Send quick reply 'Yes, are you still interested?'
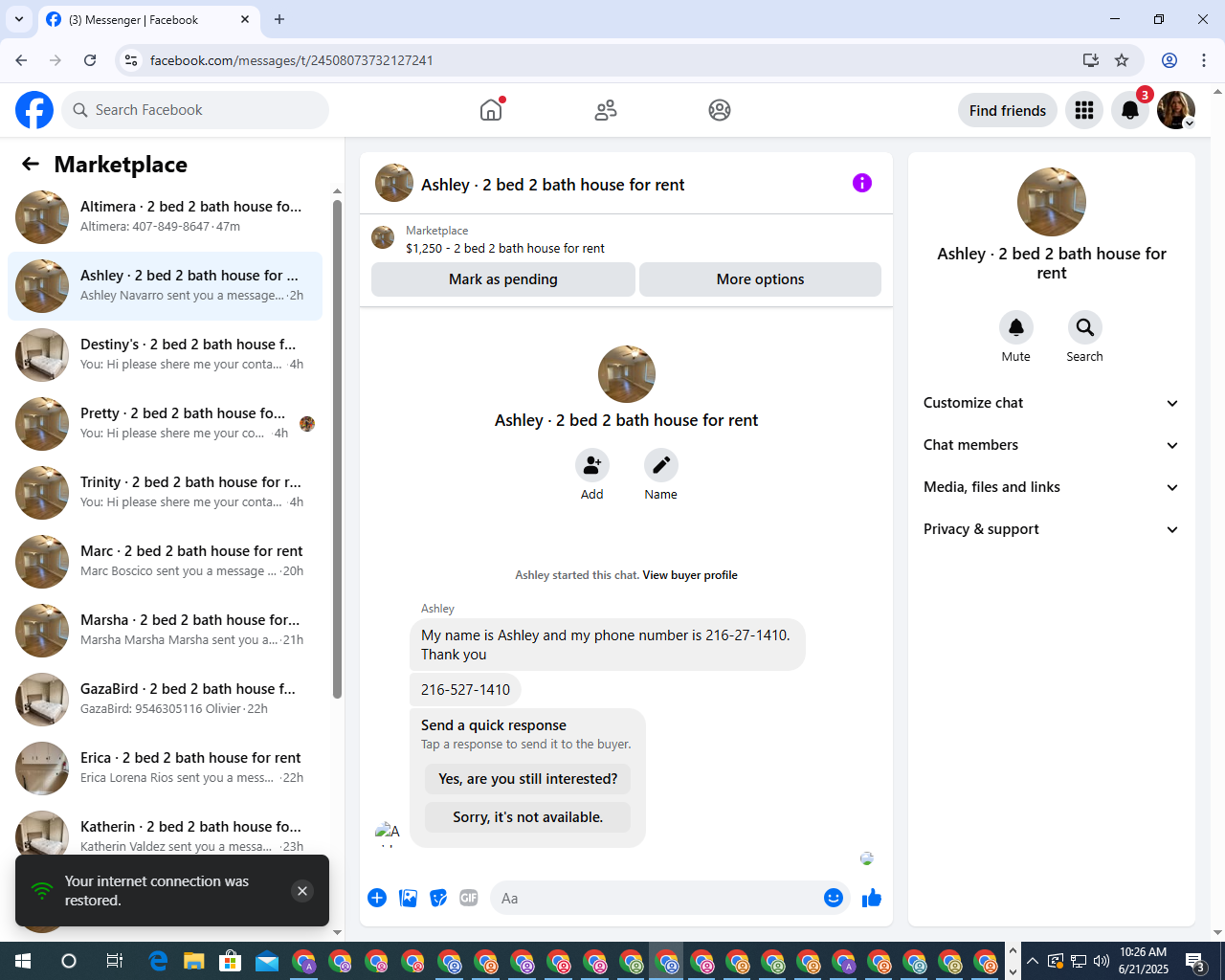The height and width of the screenshot is (980, 1225). 528,779
